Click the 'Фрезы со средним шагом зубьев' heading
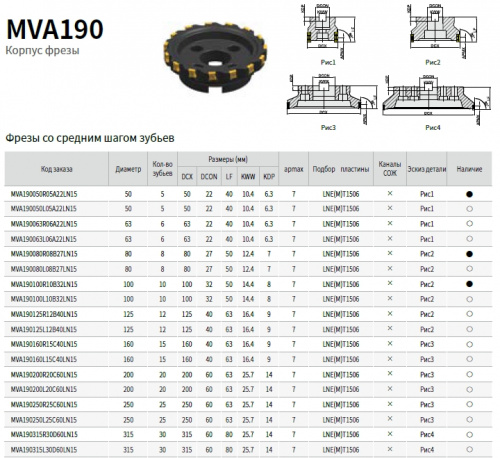Image resolution: width=500 pixels, height=458 pixels. 90,138
